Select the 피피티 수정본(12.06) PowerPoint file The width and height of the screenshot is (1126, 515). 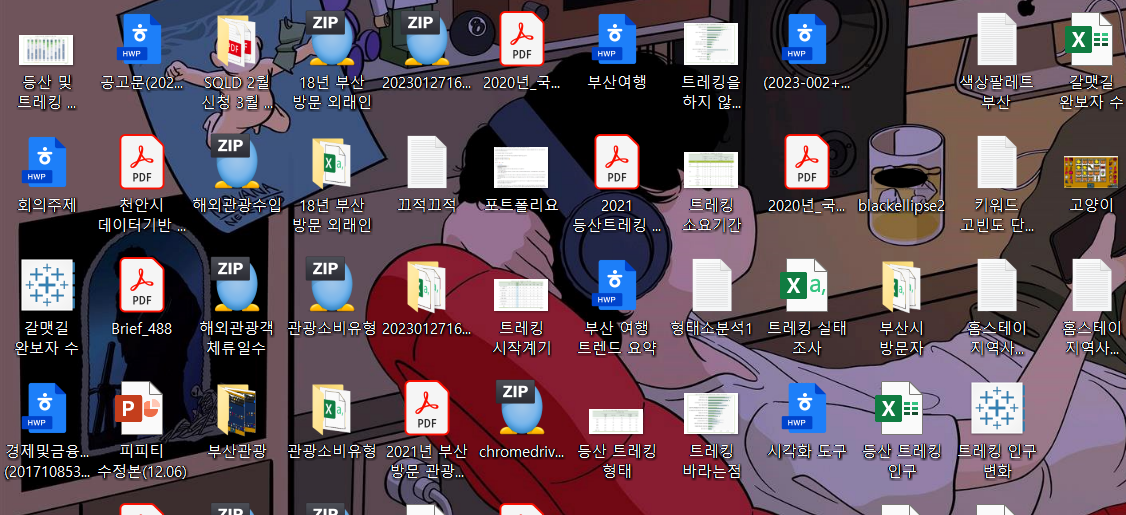pos(141,408)
